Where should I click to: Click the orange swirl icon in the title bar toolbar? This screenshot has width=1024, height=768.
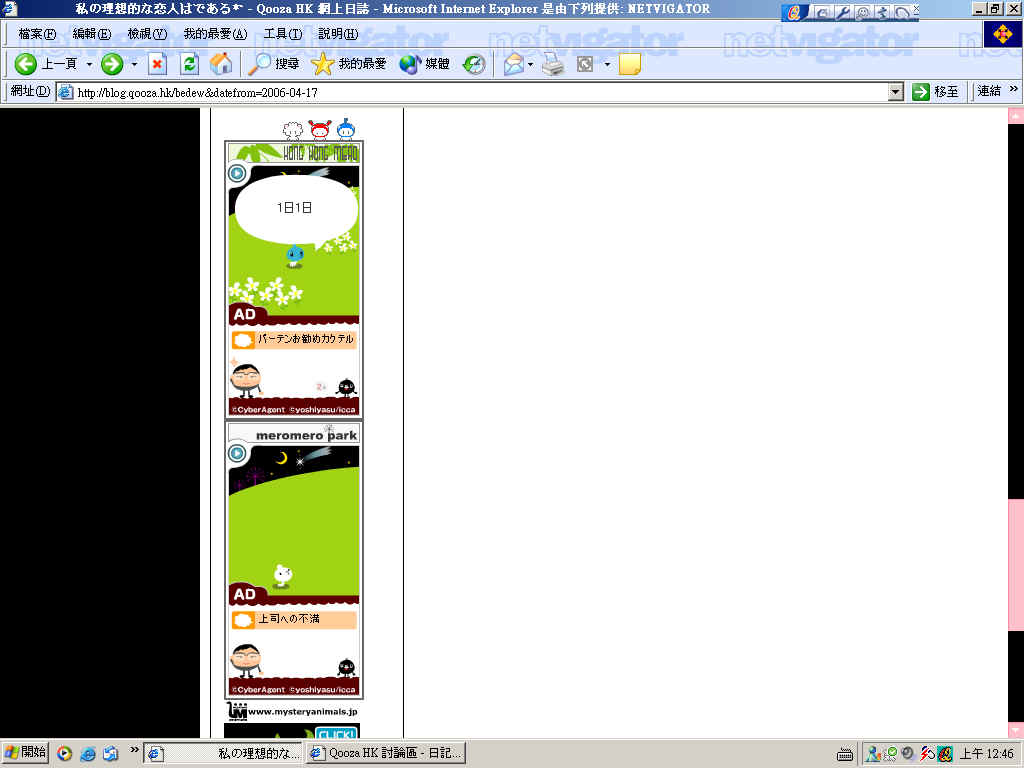[x=794, y=12]
